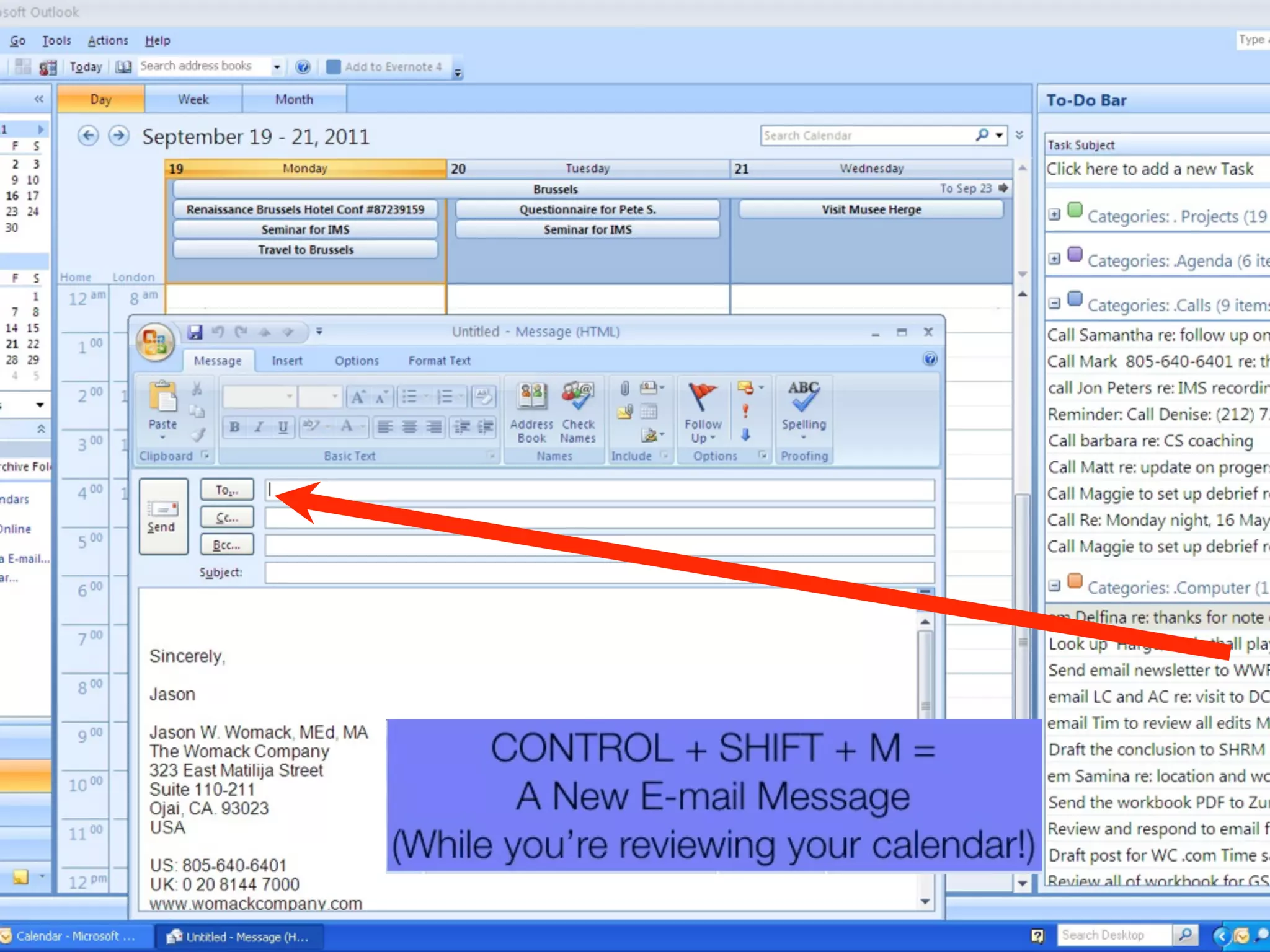Click into the Subject field
Image resolution: width=1270 pixels, height=952 pixels.
pos(598,573)
